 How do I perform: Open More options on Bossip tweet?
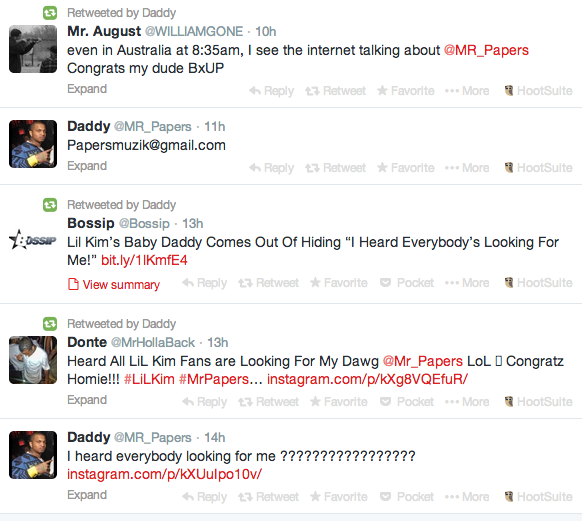(467, 283)
